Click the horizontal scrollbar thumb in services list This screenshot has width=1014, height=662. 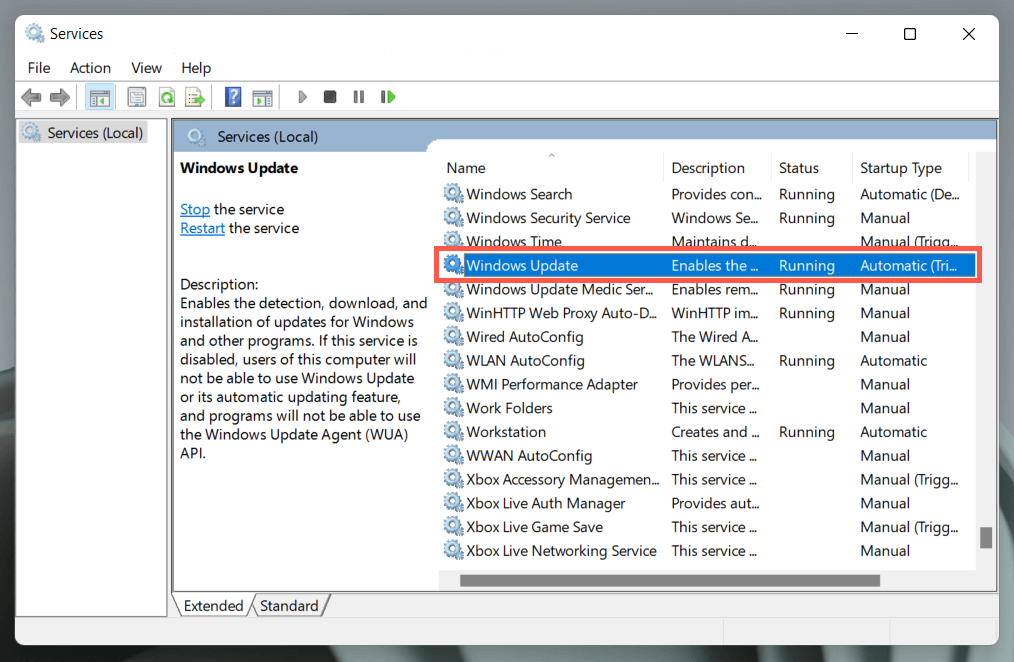(669, 581)
